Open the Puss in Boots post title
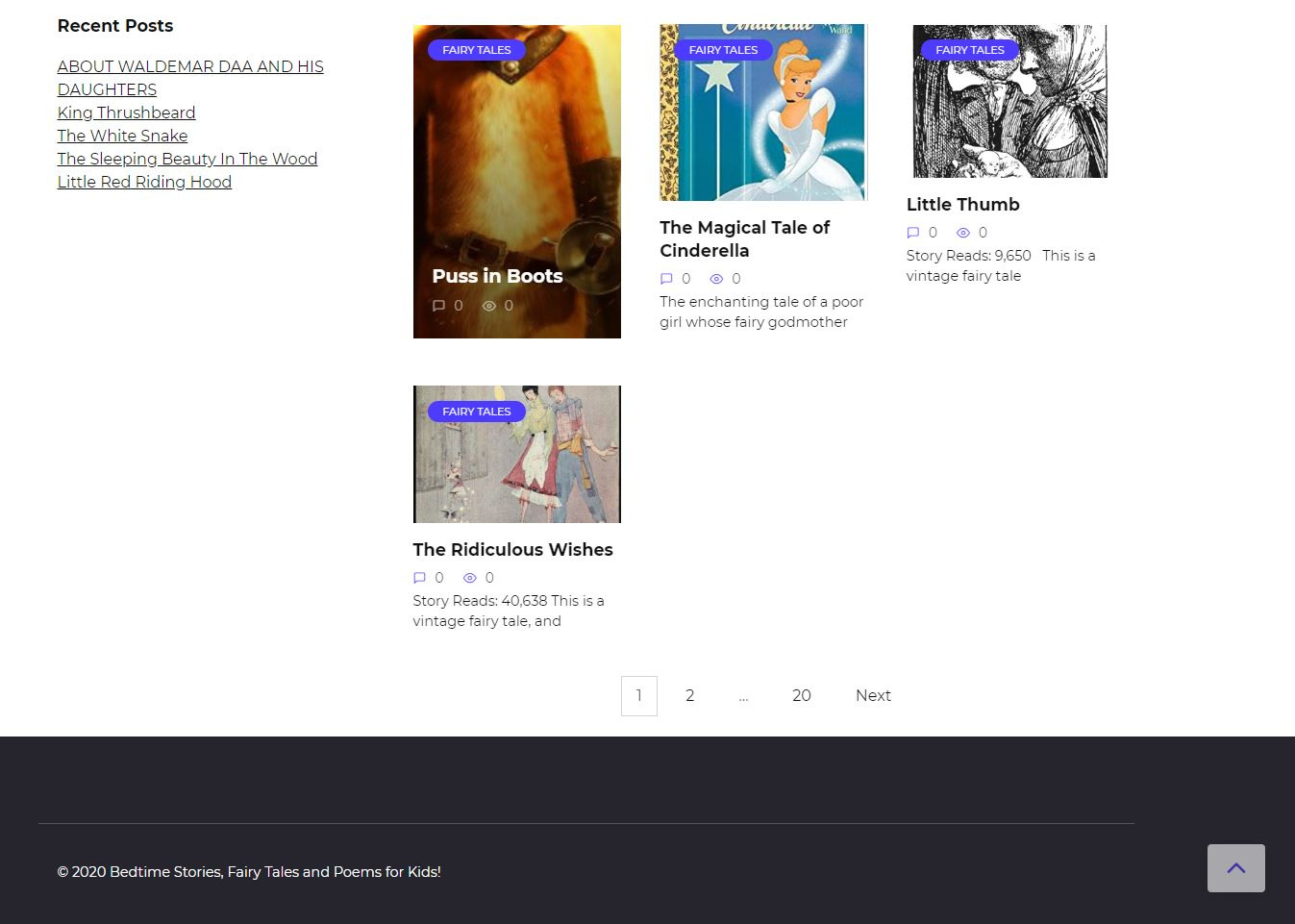This screenshot has width=1295, height=924. pos(497,276)
